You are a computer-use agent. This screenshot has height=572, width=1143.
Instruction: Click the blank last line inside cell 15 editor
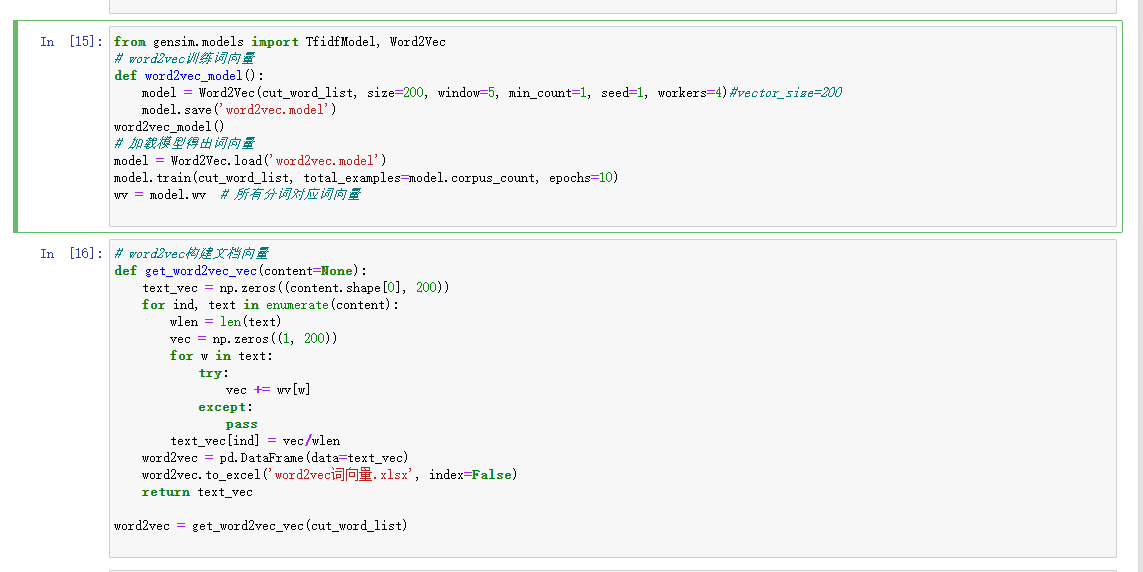pyautogui.click(x=612, y=211)
